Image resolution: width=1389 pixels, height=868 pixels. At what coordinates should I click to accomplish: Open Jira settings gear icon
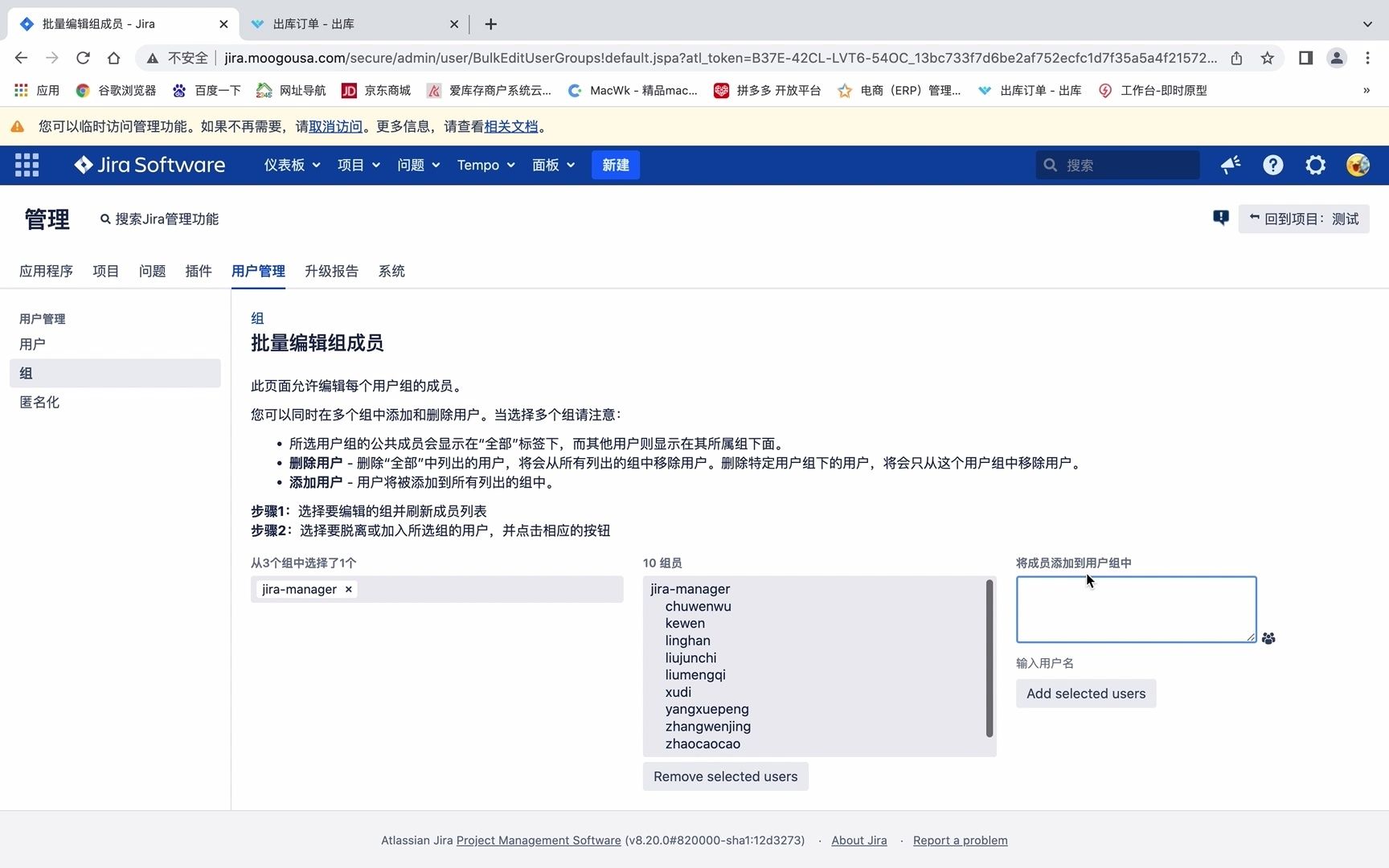tap(1315, 165)
